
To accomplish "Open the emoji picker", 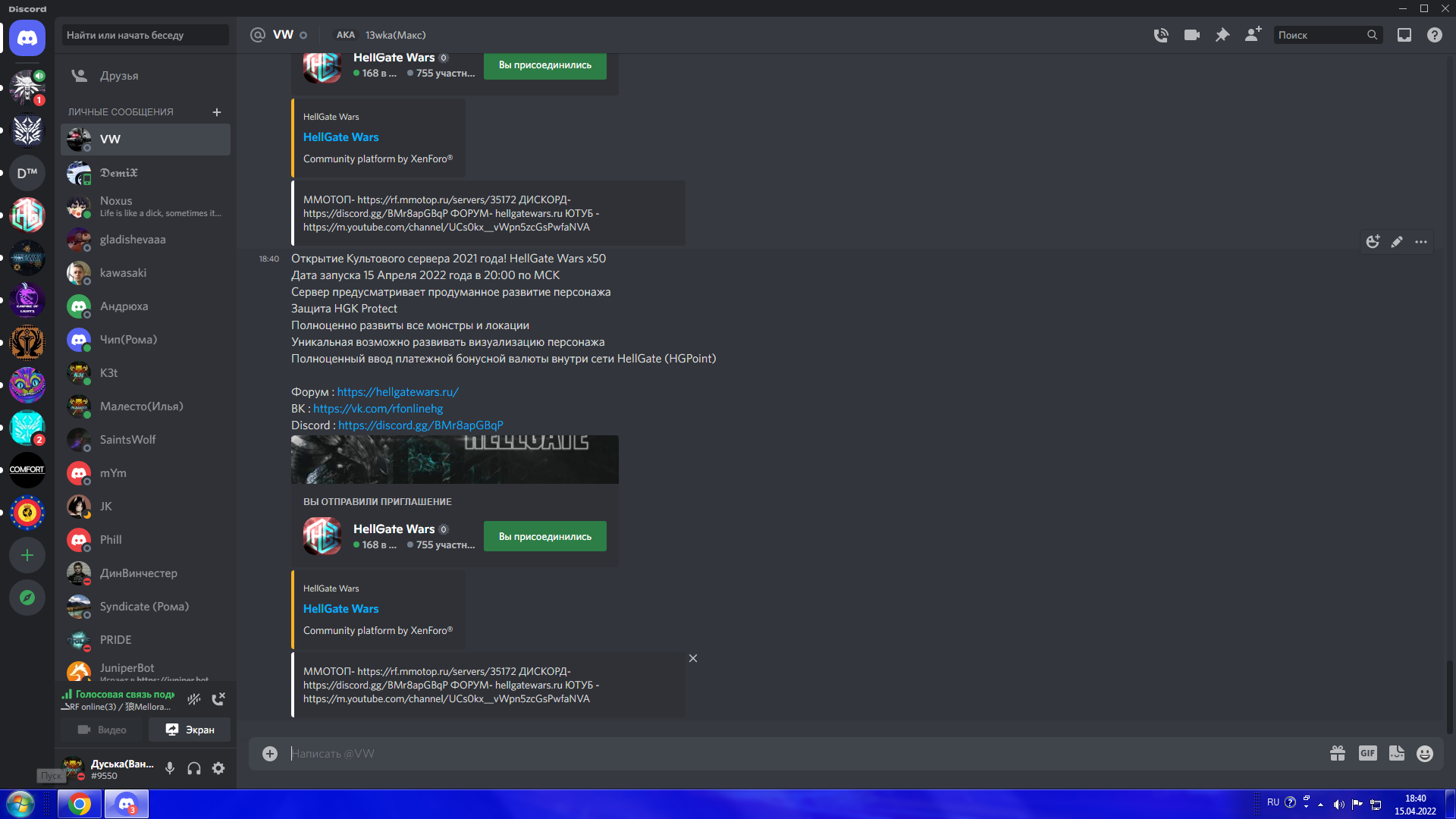I will [x=1425, y=754].
